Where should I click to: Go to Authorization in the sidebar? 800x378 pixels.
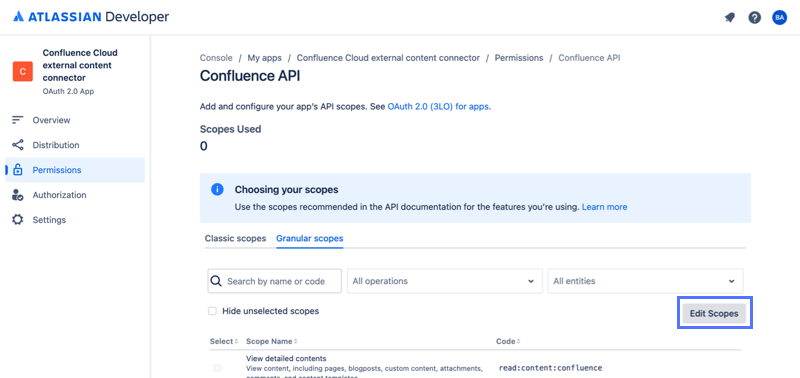click(75, 195)
